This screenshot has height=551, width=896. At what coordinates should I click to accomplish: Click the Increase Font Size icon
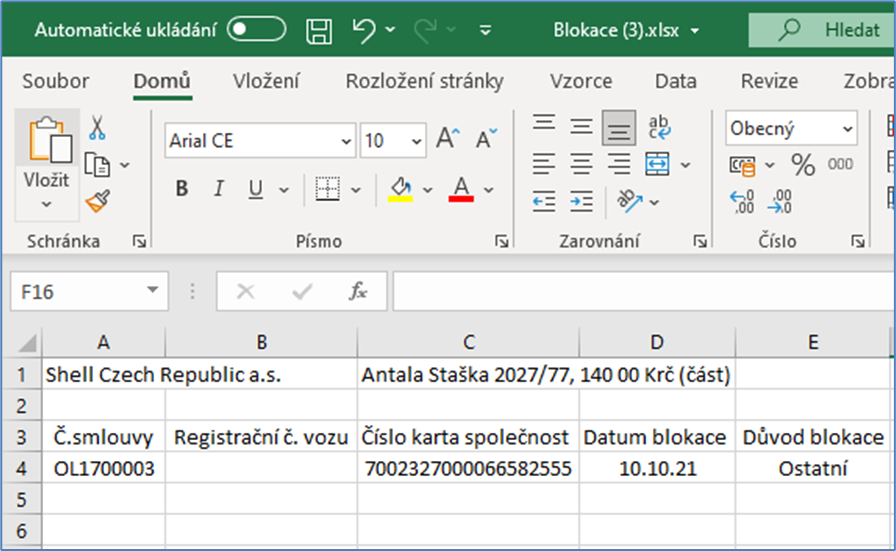(447, 140)
